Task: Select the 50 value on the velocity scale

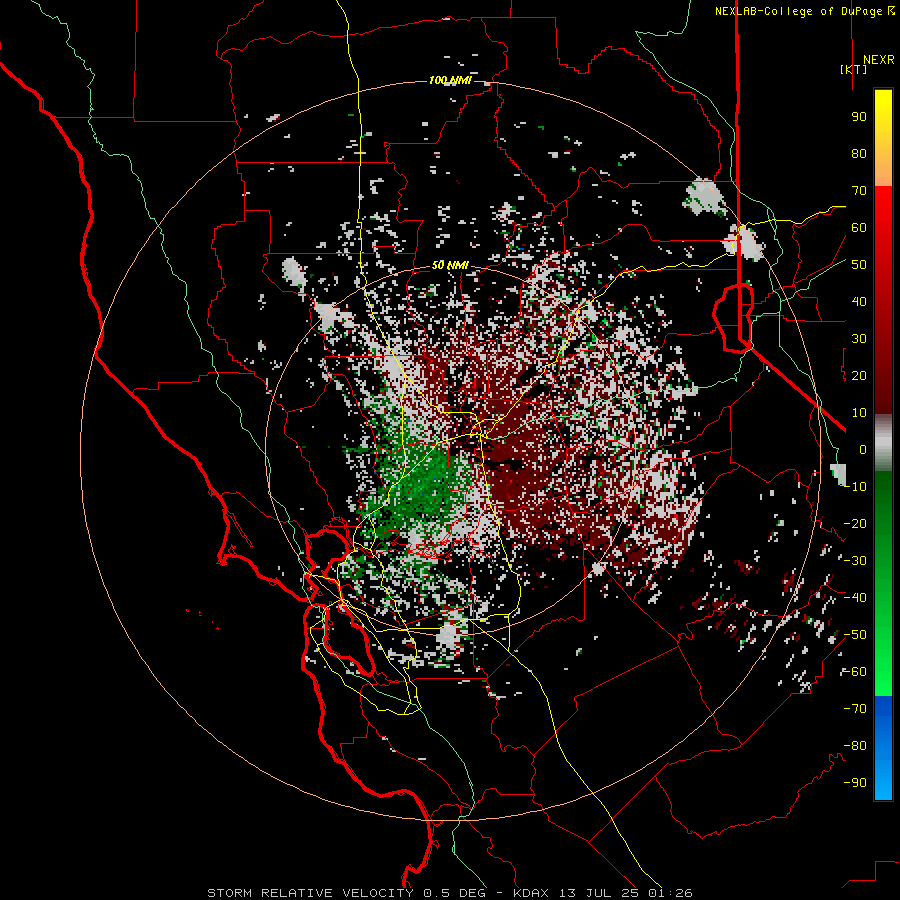Action: pos(859,265)
